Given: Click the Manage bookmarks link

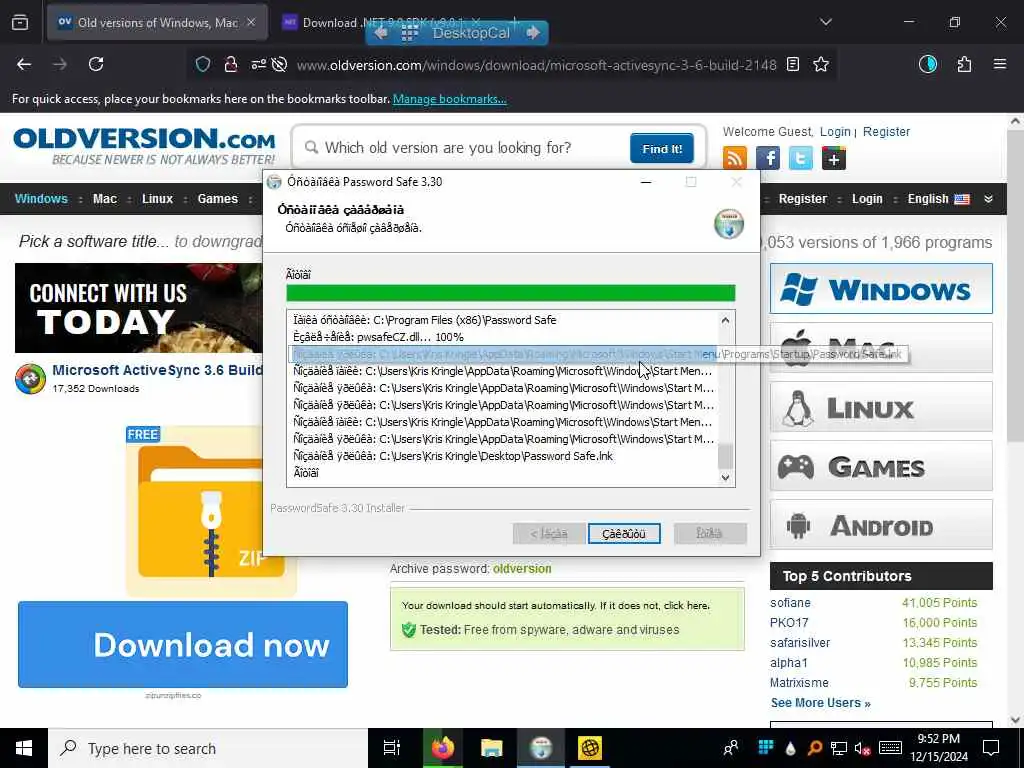Looking at the screenshot, I should [x=449, y=99].
